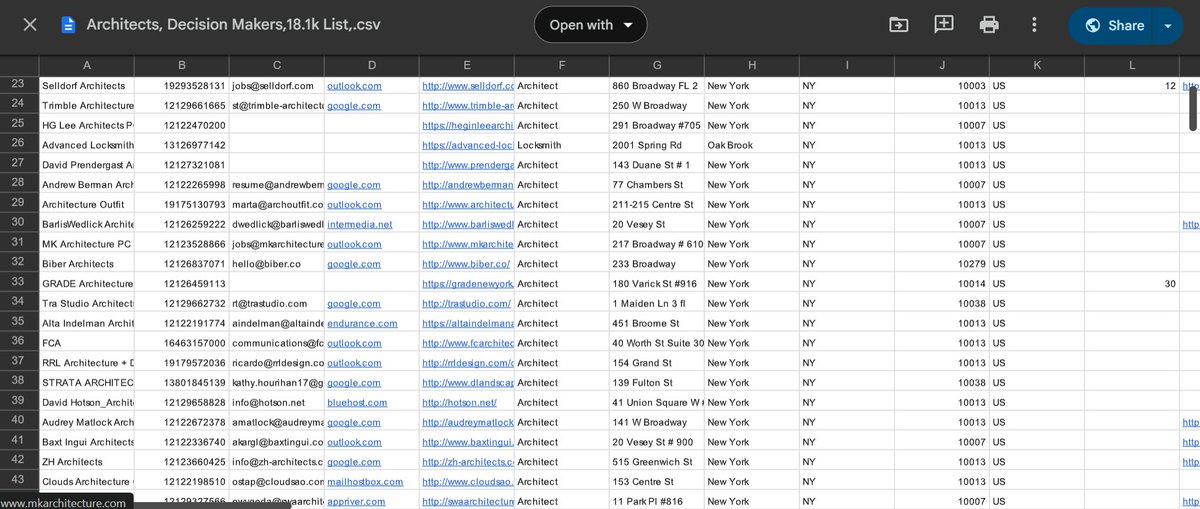1200x509 pixels.
Task: Click endurance.com provider link
Action: point(362,323)
